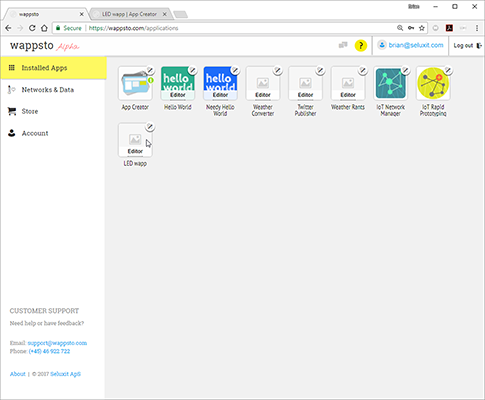Open the Weather Rants app tile

click(348, 83)
